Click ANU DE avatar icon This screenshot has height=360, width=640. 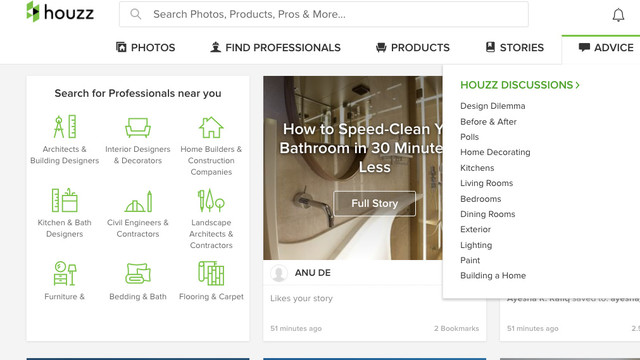279,273
